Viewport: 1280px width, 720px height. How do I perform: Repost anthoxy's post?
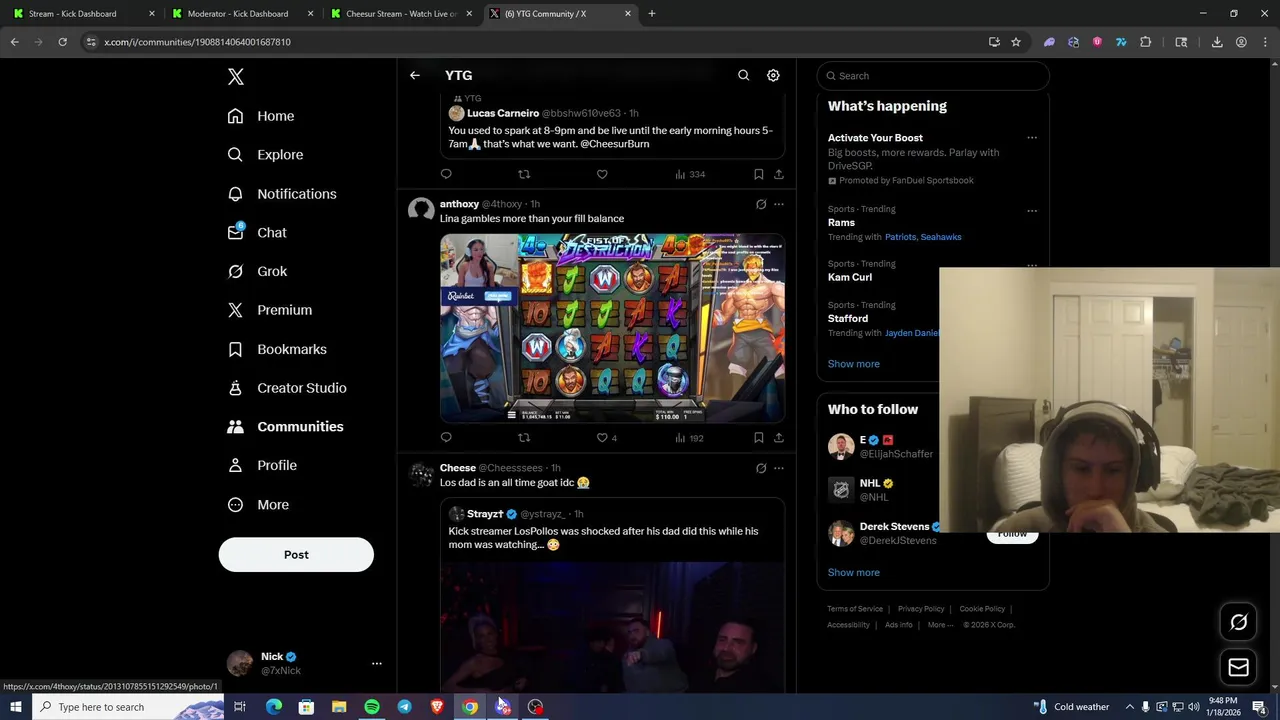tap(524, 438)
